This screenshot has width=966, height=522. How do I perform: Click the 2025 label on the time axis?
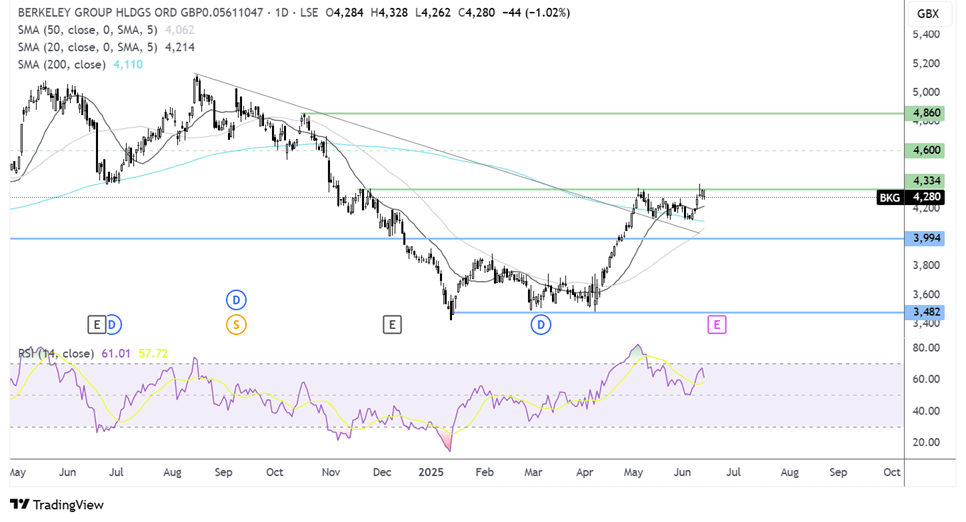(431, 472)
